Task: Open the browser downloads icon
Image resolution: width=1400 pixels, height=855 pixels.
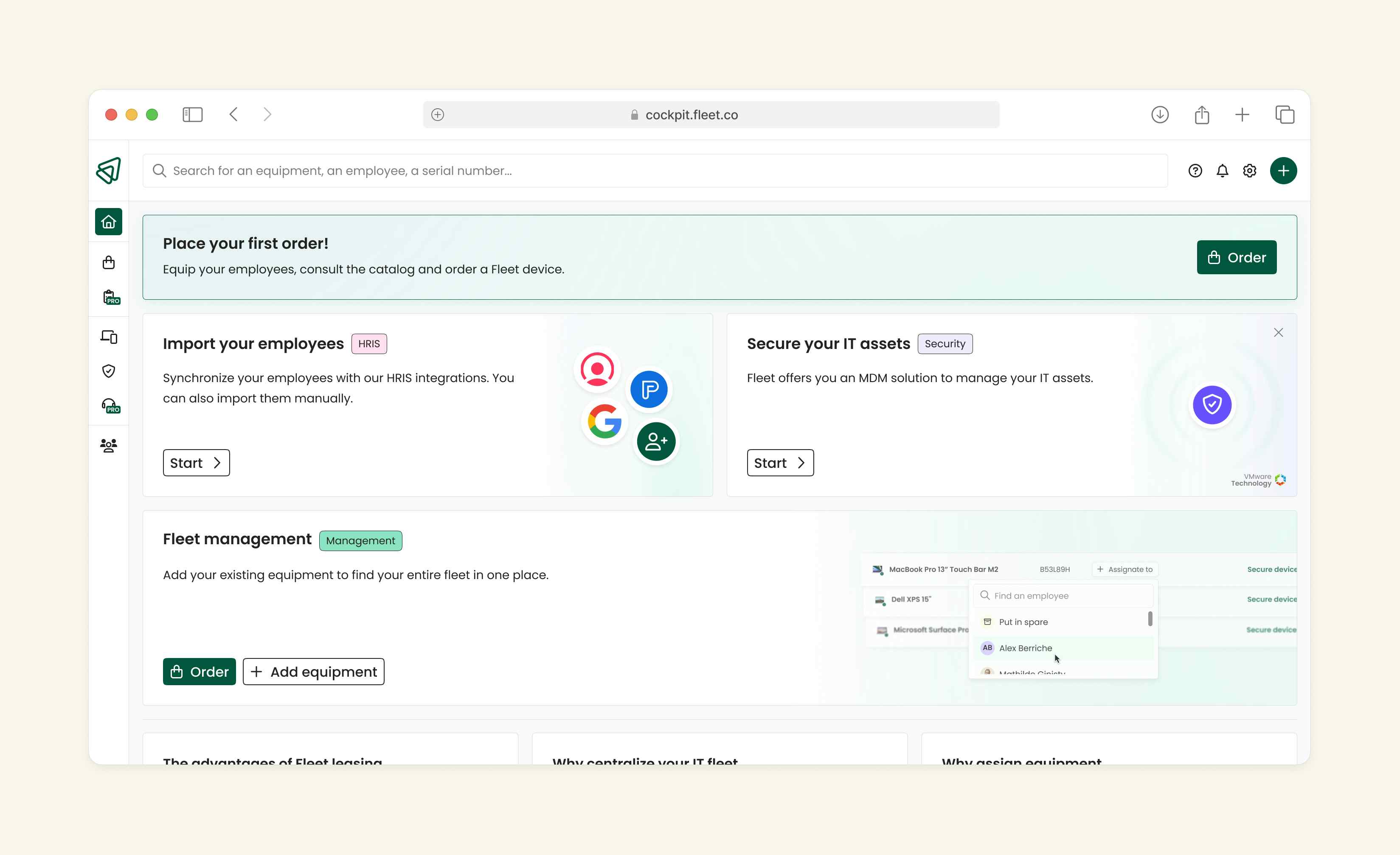Action: coord(1160,115)
